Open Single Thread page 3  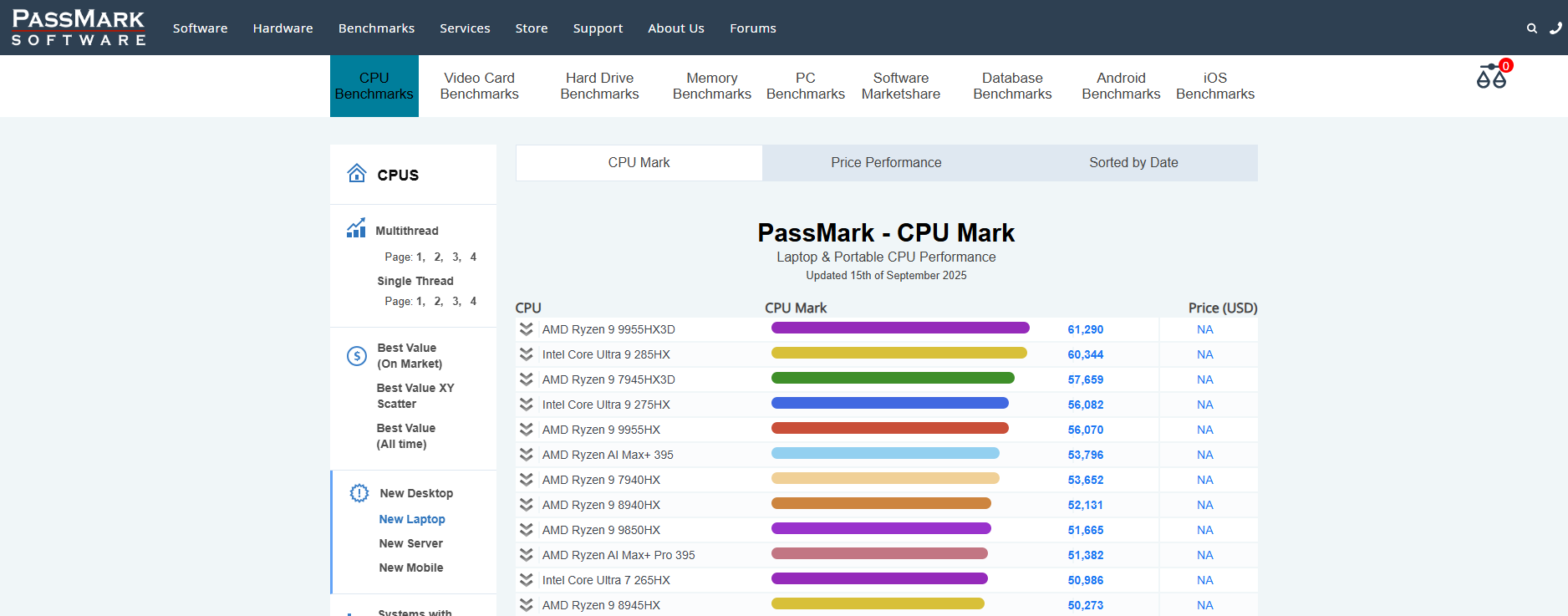(x=456, y=301)
